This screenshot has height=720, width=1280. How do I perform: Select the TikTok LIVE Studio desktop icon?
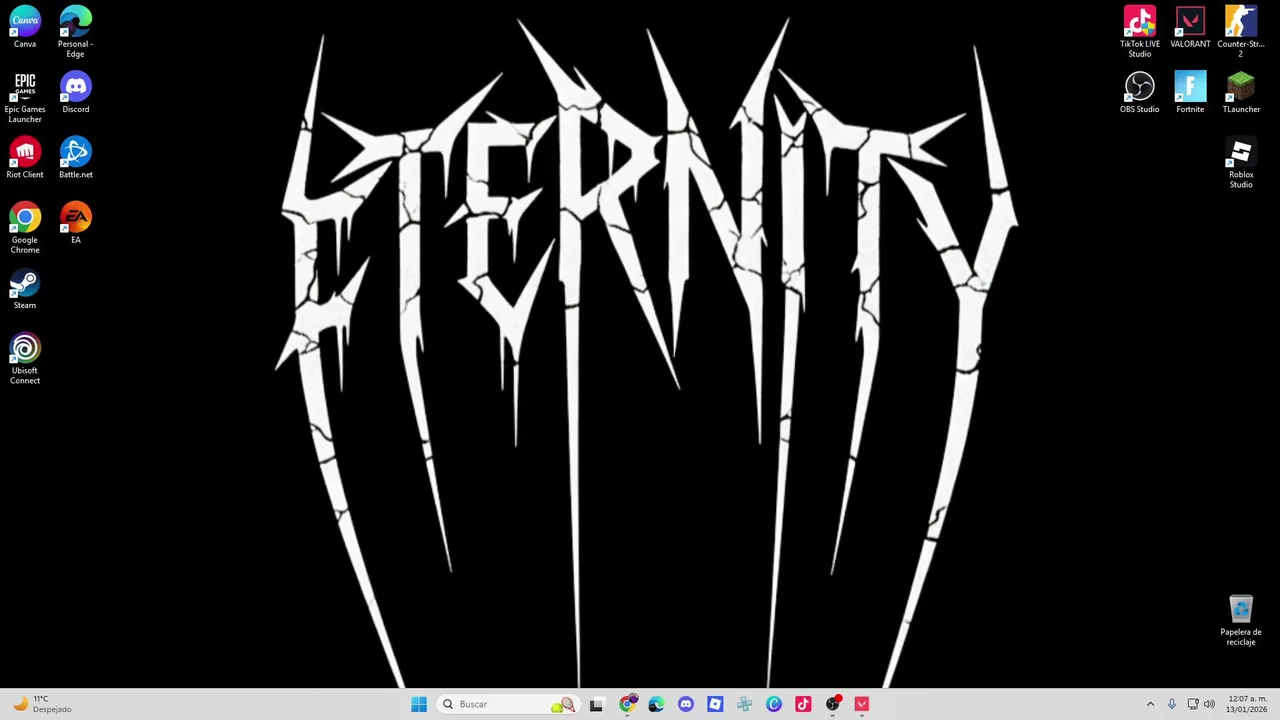click(x=1140, y=32)
